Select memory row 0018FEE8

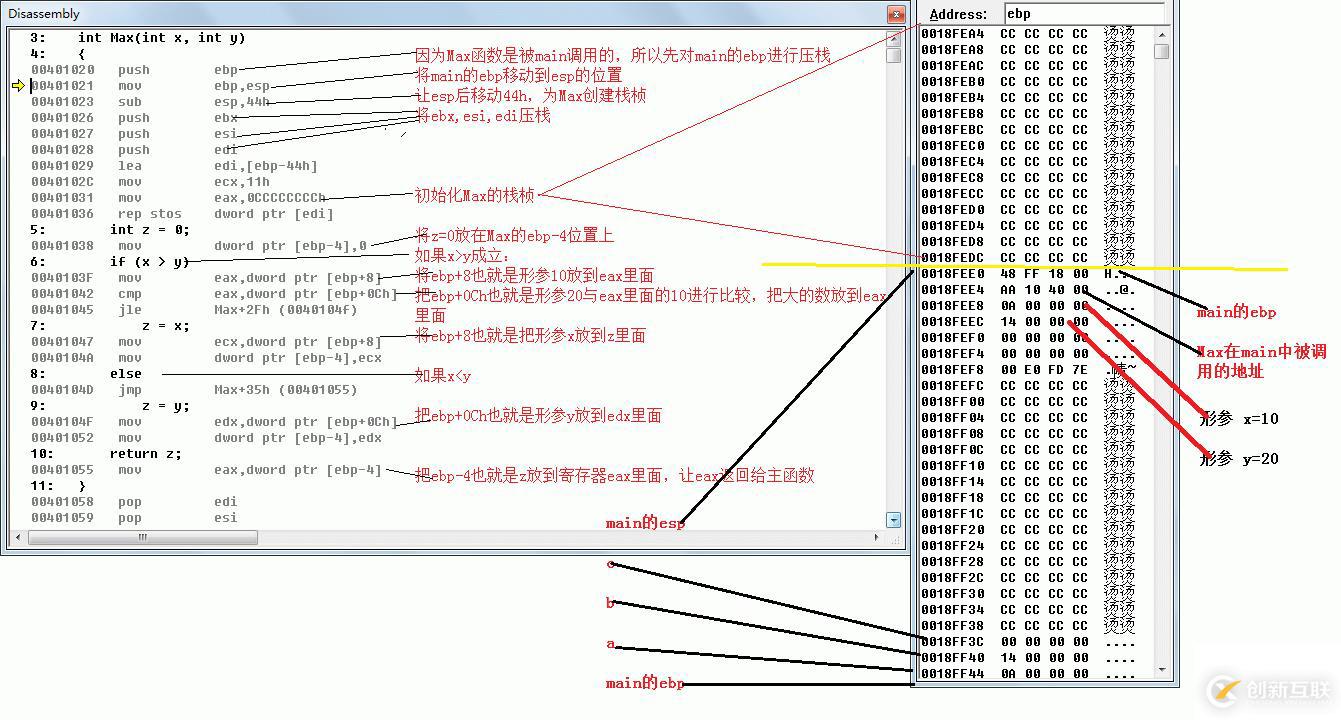1028,305
